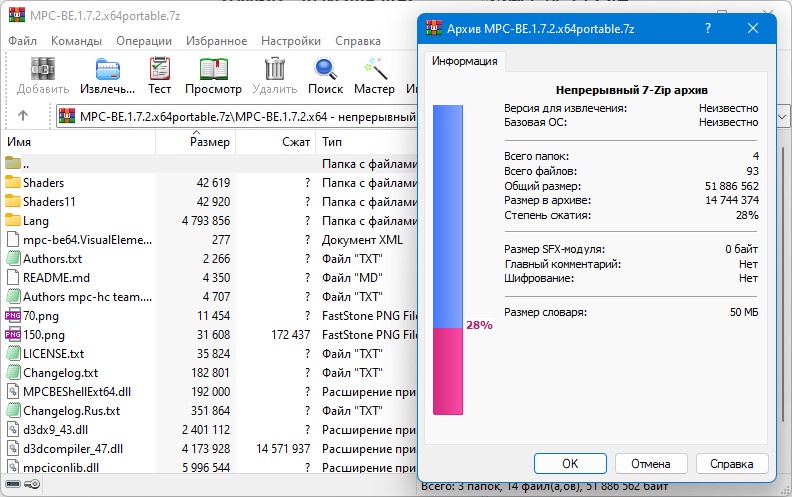Select the Changelog.txt row
Image resolution: width=792 pixels, height=497 pixels.
(x=210, y=373)
